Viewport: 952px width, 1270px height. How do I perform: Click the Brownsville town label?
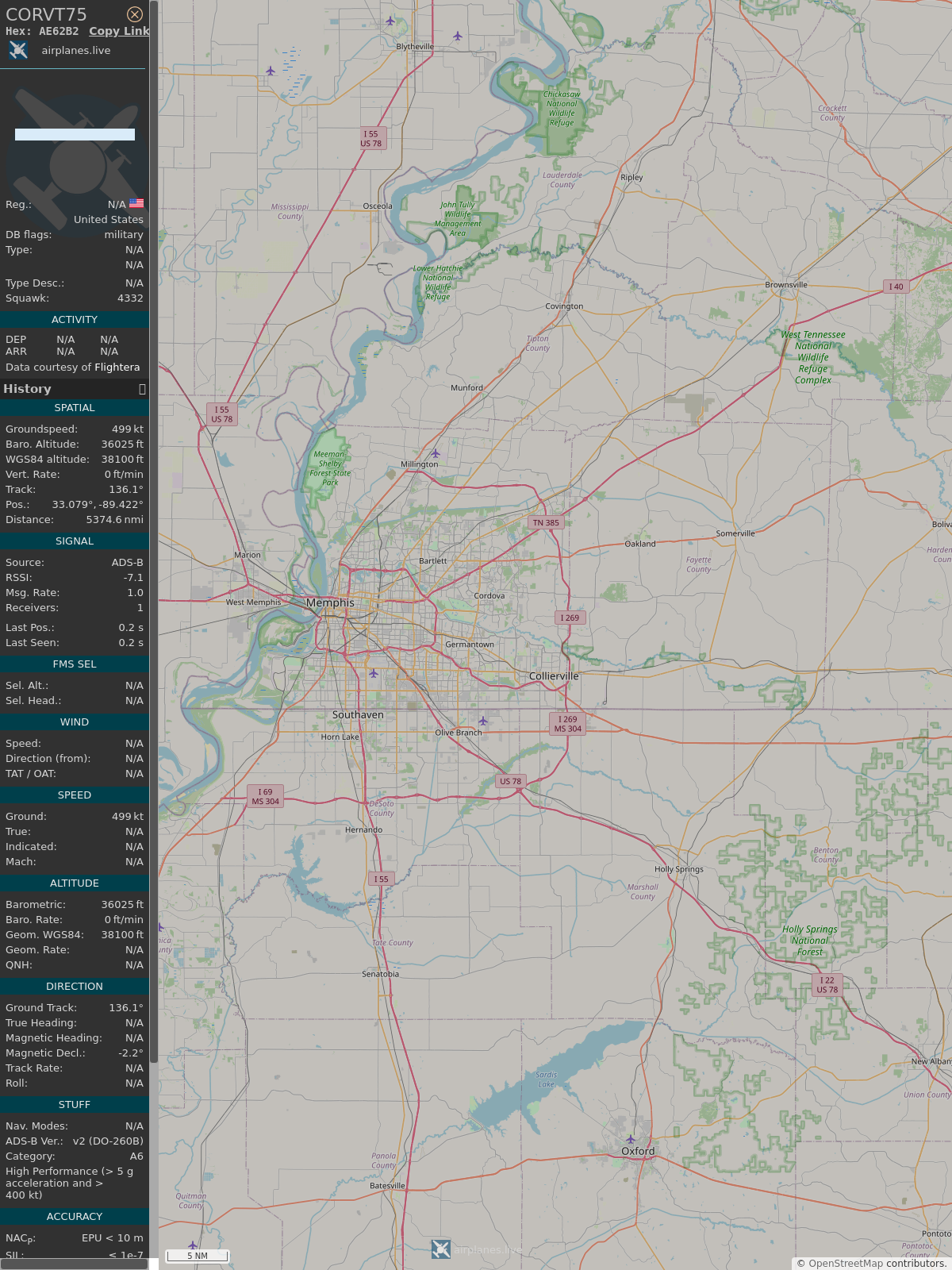pos(786,285)
